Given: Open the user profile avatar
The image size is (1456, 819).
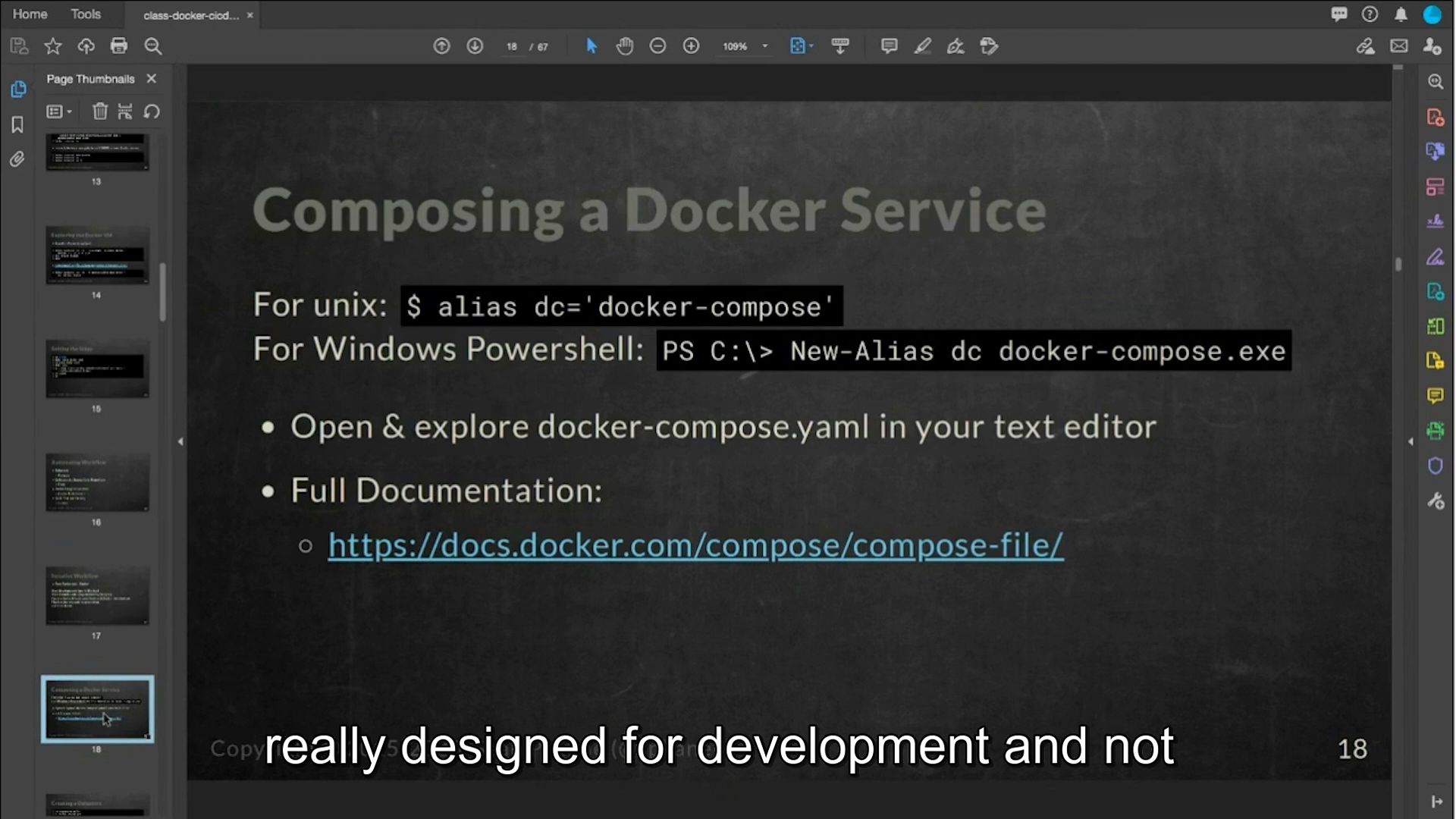Looking at the screenshot, I should pos(1432,14).
